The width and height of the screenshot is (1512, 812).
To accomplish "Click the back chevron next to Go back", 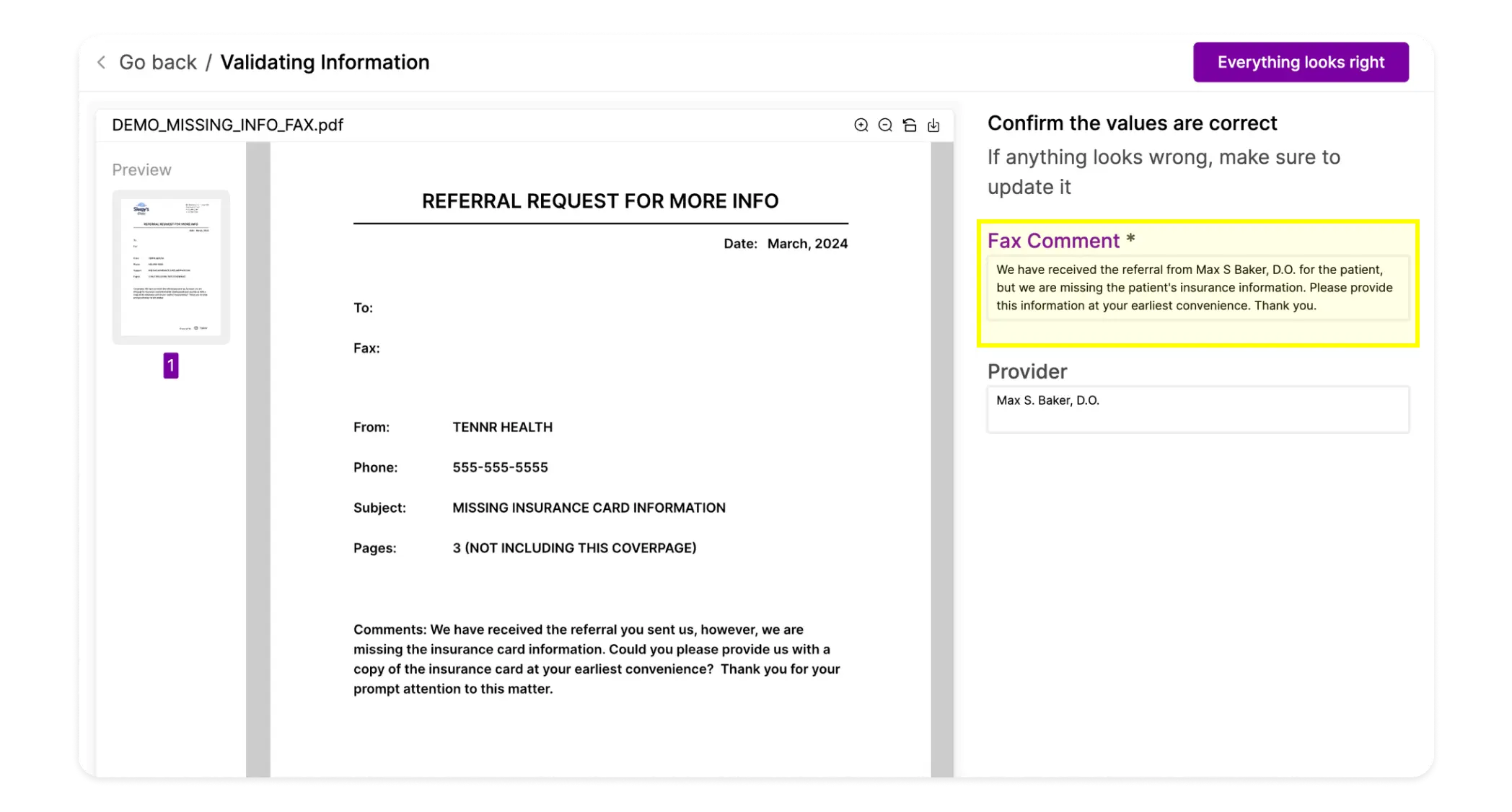I will click(100, 62).
